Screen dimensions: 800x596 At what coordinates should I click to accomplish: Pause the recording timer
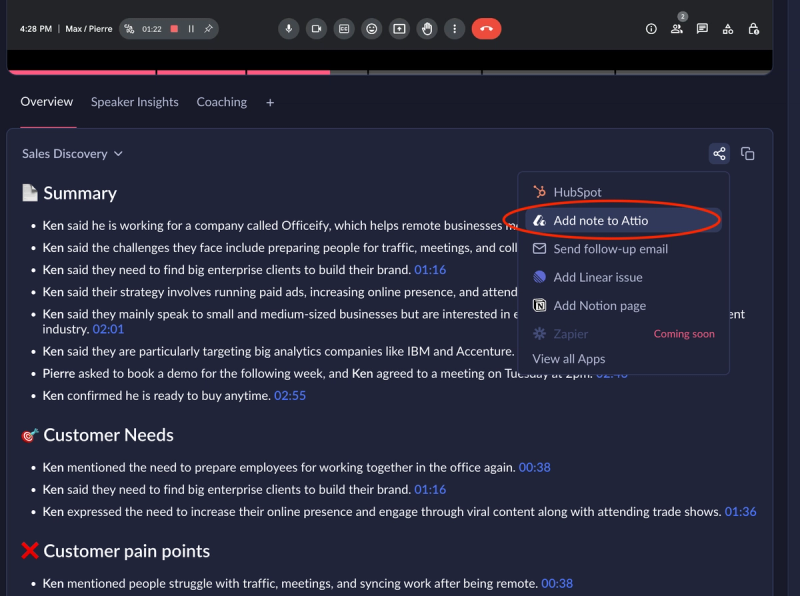pyautogui.click(x=191, y=29)
